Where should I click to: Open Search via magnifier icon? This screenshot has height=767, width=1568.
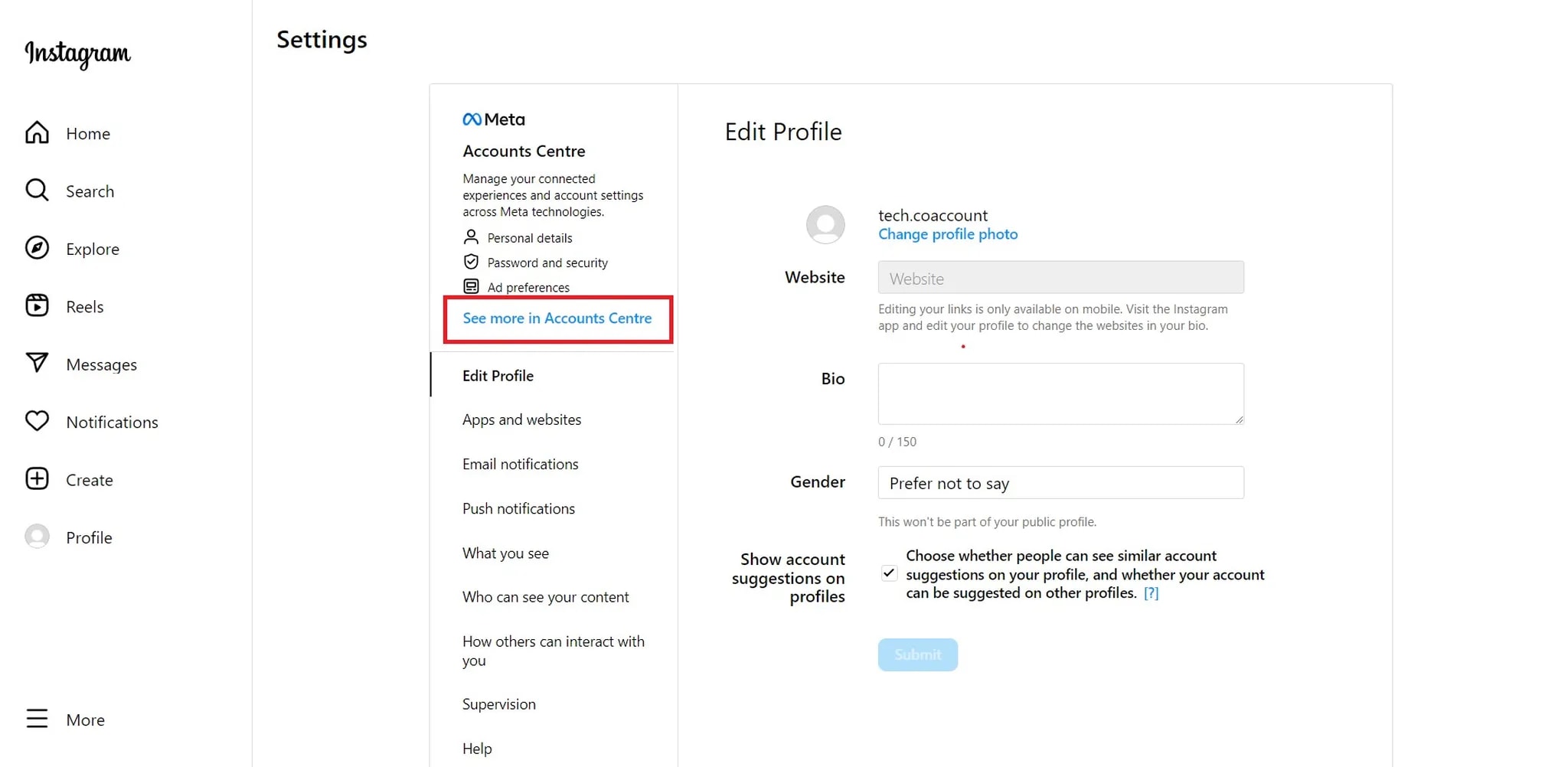[37, 191]
